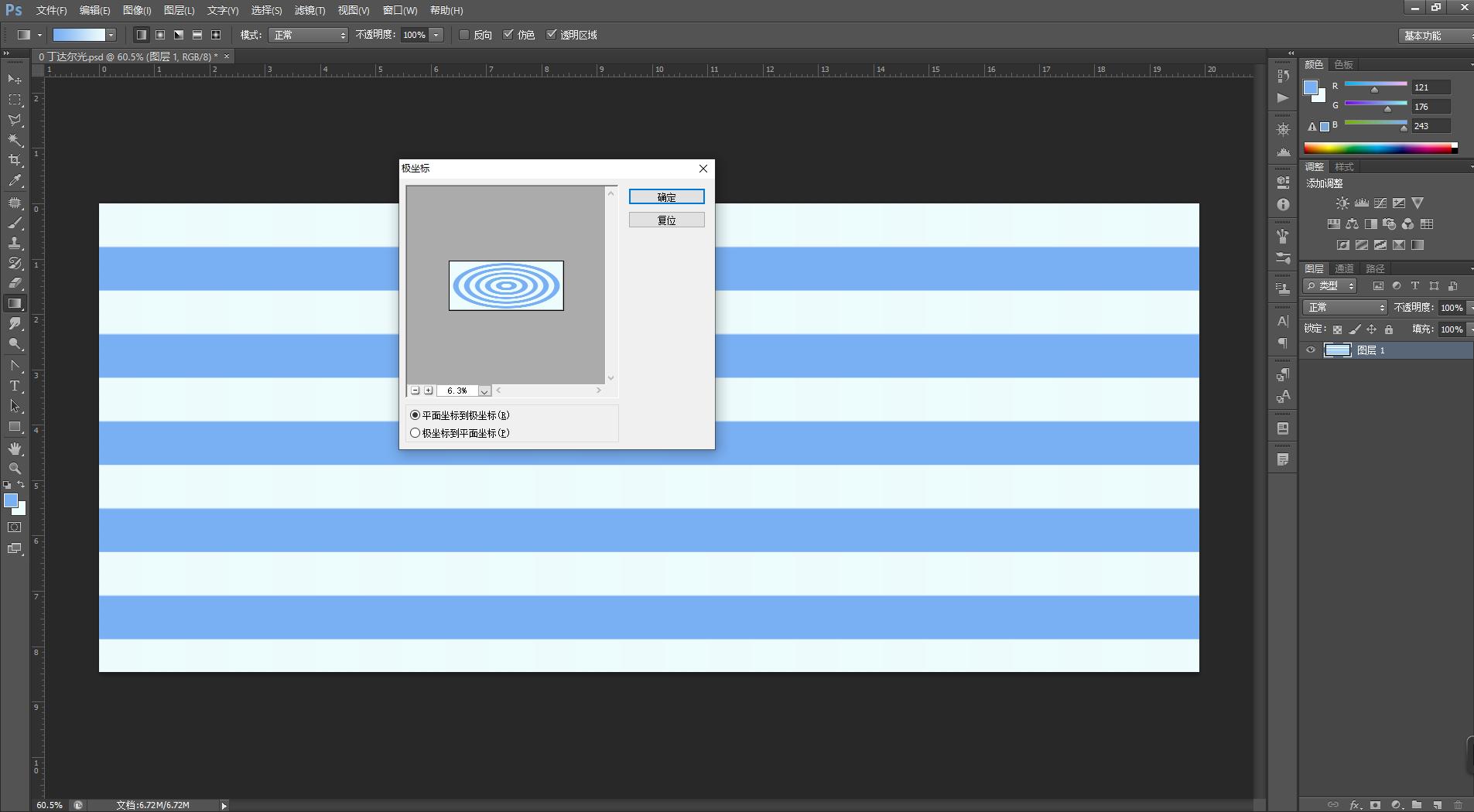The width and height of the screenshot is (1474, 812).
Task: Click the foreground color swatch in toolbar
Action: pos(11,501)
